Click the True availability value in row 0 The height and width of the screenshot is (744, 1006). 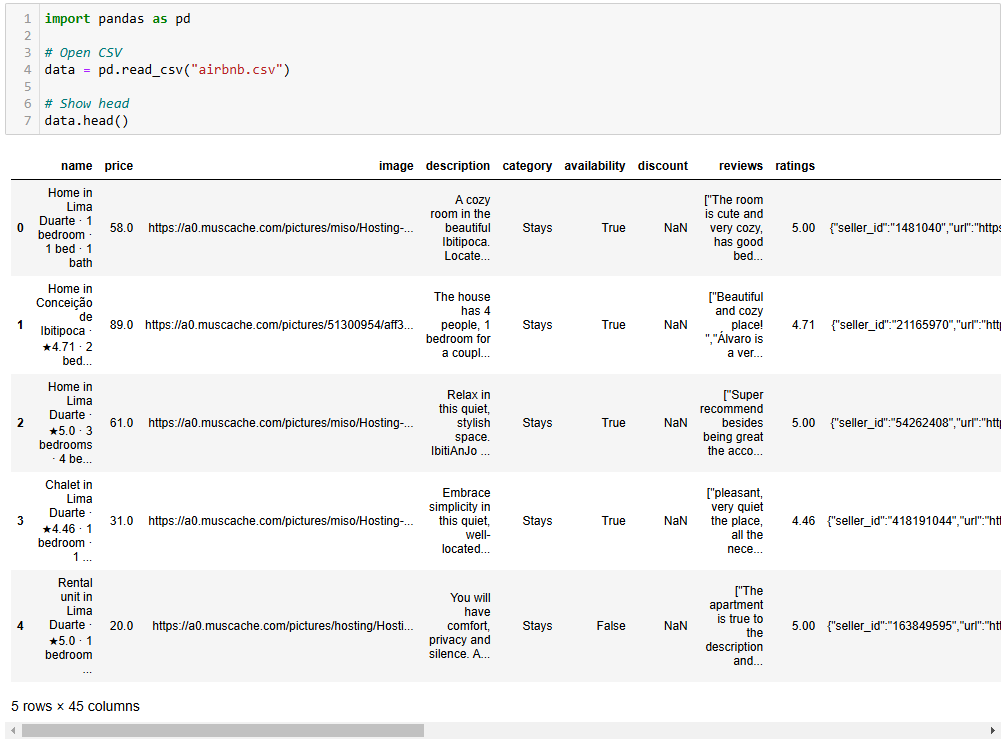613,227
